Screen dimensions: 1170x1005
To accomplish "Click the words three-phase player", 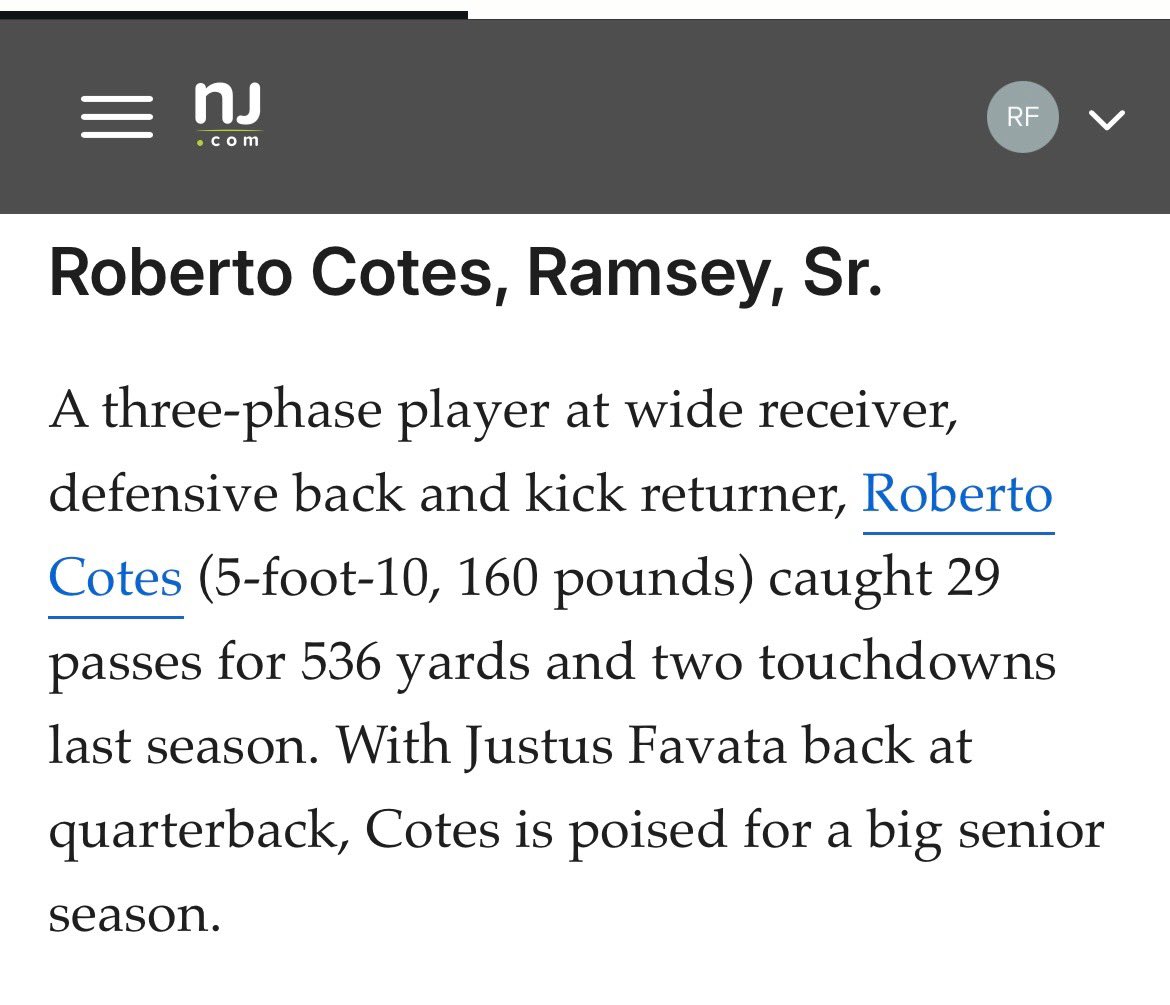I will tap(325, 410).
